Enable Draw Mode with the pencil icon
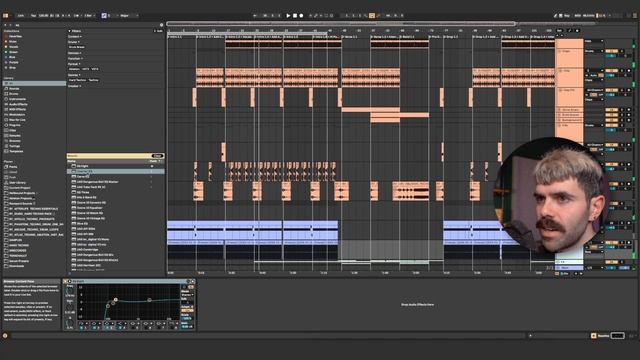 click(x=556, y=16)
